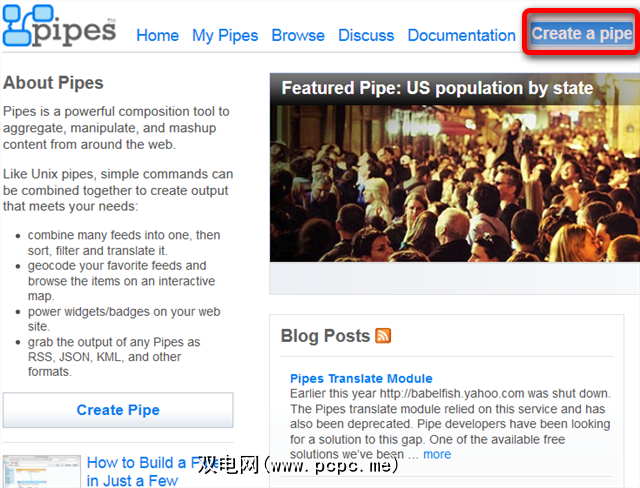Click the tutorial video thumbnail
The height and width of the screenshot is (488, 640).
41,472
